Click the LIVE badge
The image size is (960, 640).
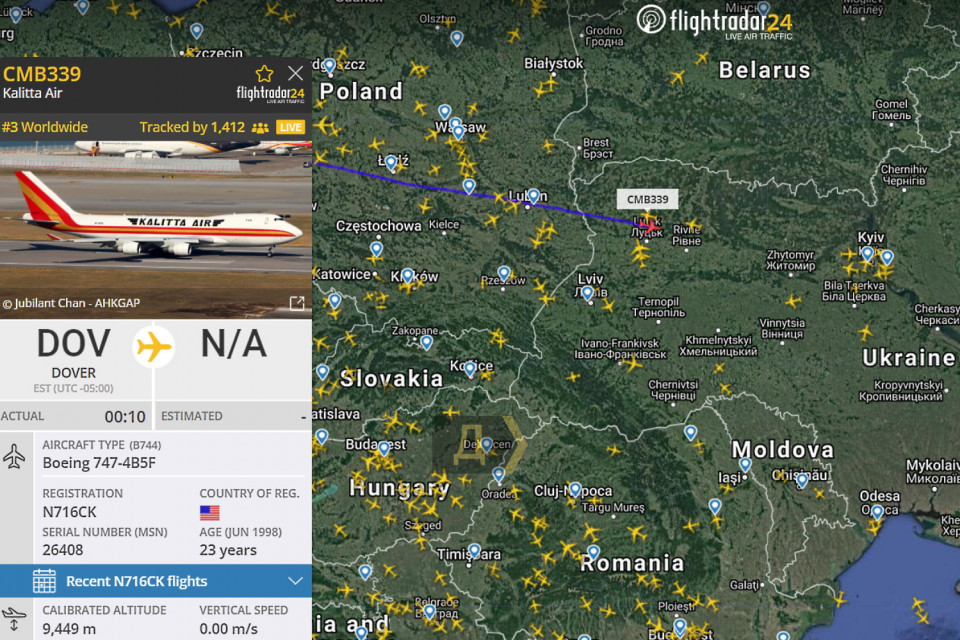coord(290,127)
